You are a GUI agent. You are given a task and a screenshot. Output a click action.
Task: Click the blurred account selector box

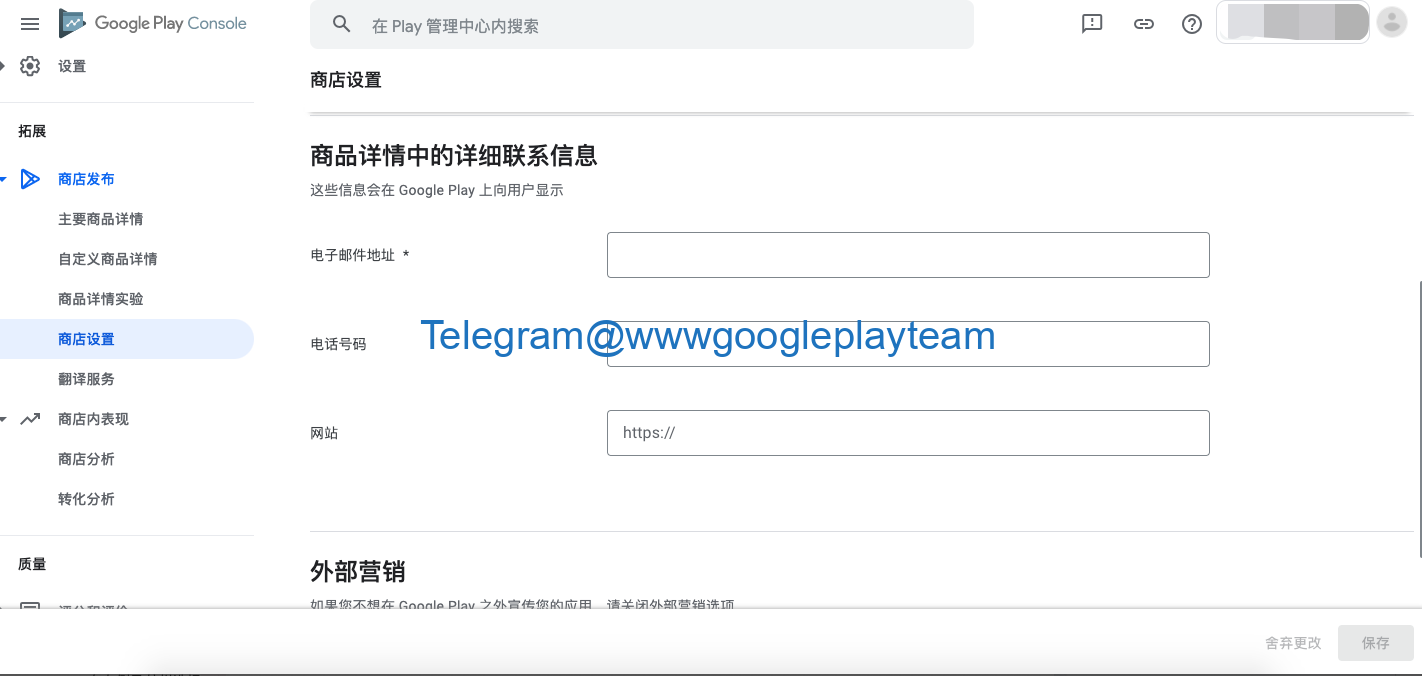tap(1293, 22)
